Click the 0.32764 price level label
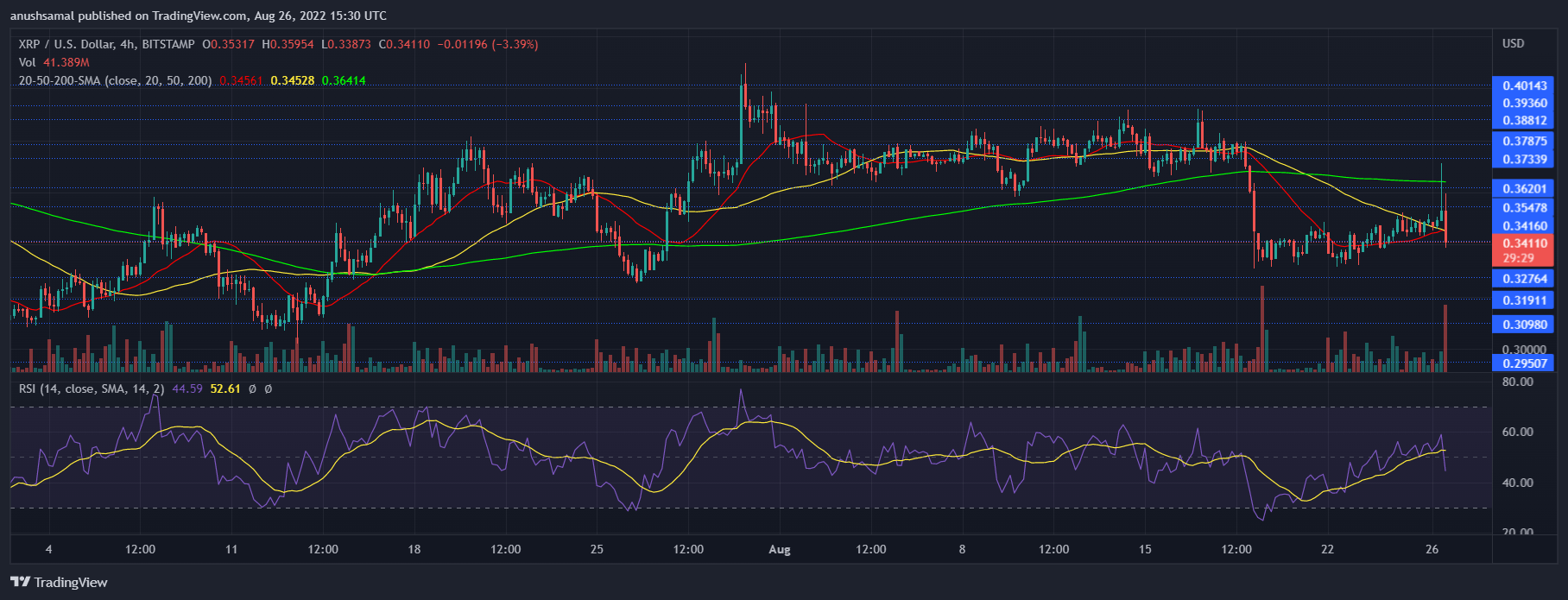 coord(1525,279)
